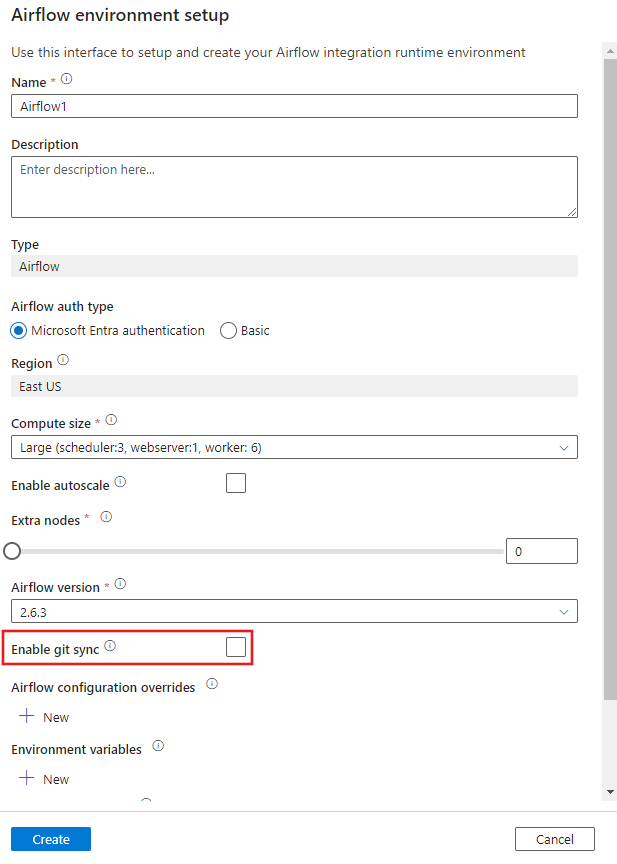Select the Basic authentication radio button
The width and height of the screenshot is (617, 864).
[x=228, y=330]
